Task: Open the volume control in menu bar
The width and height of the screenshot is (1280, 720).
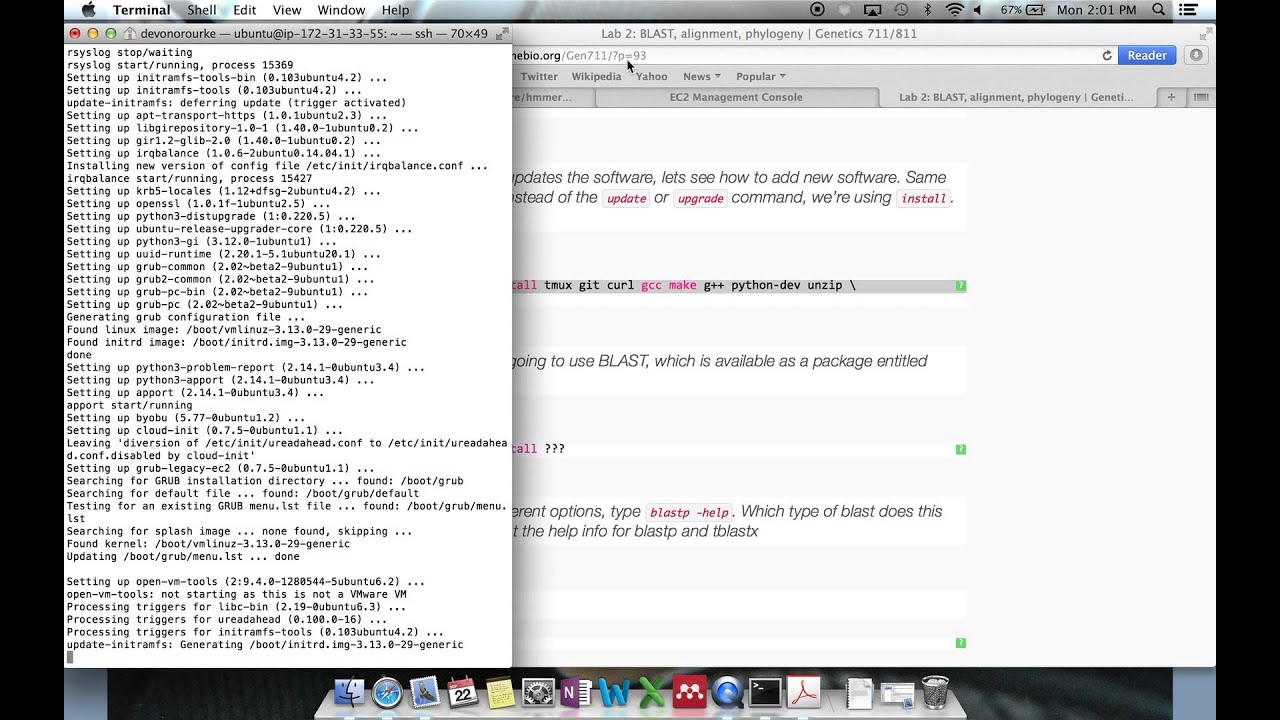Action: 981,10
